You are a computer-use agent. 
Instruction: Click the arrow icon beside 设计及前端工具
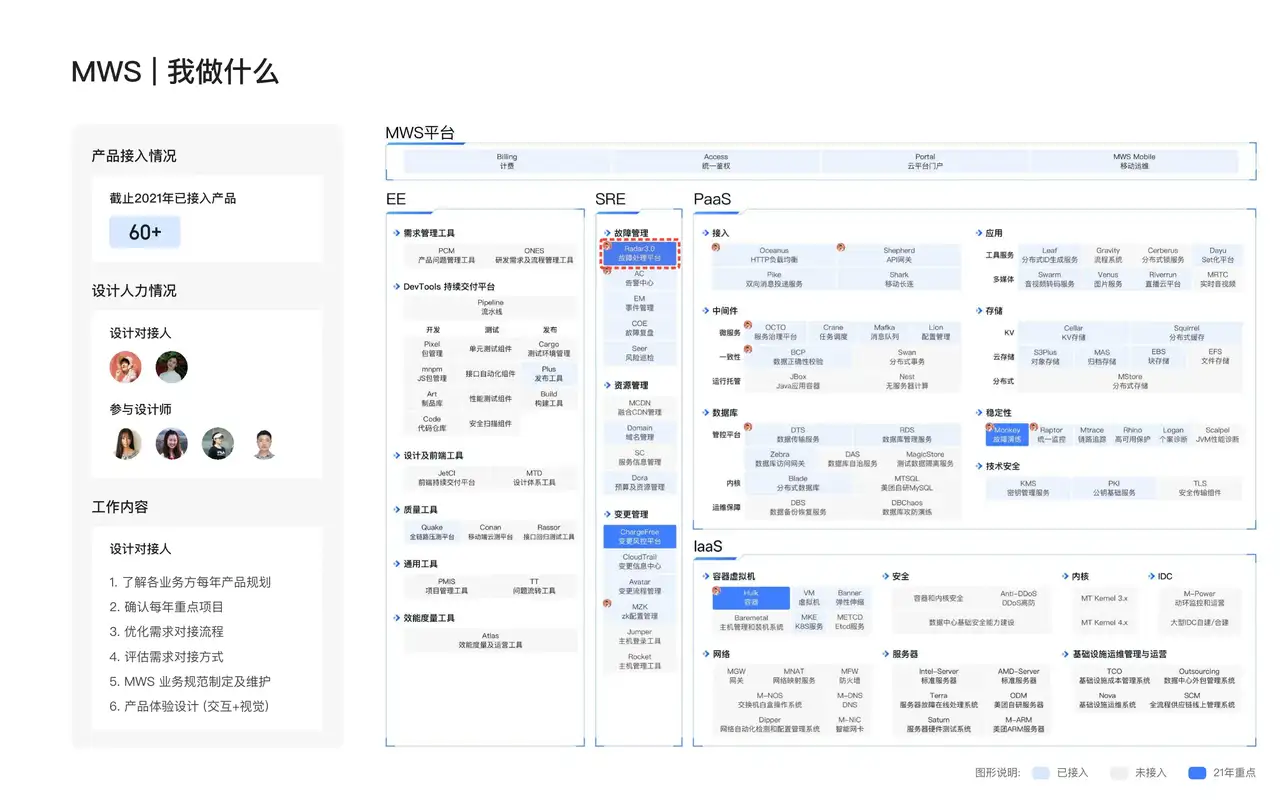[x=396, y=455]
